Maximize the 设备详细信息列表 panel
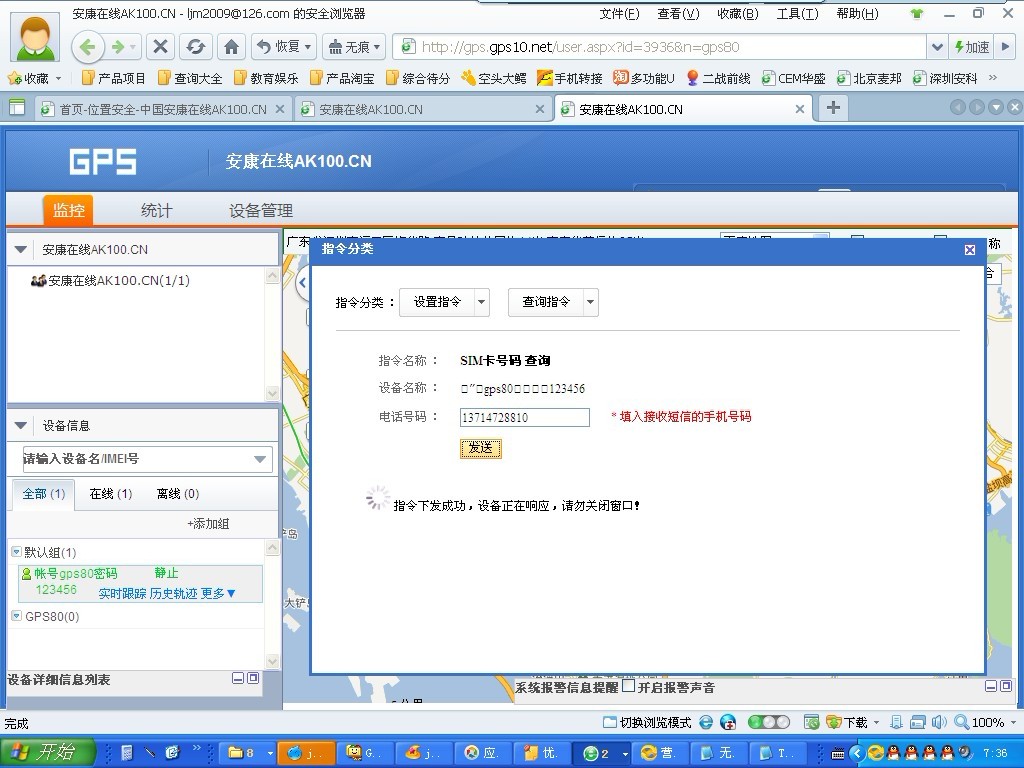This screenshot has height=768, width=1024. 253,679
